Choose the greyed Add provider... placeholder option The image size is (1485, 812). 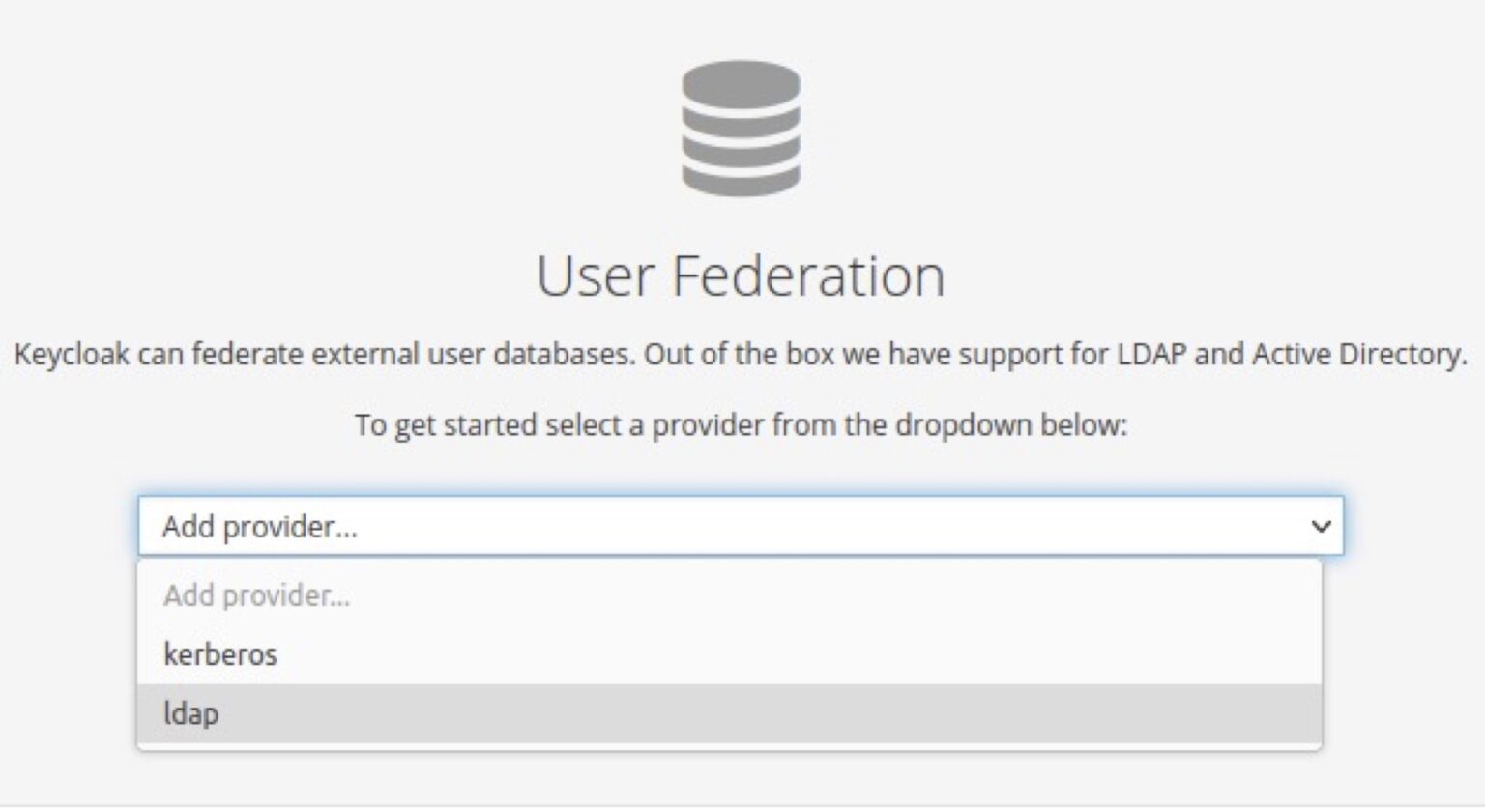[x=729, y=595]
